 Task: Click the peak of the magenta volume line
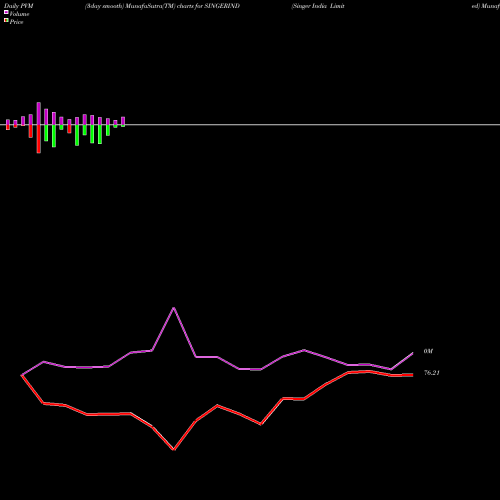tap(174, 308)
